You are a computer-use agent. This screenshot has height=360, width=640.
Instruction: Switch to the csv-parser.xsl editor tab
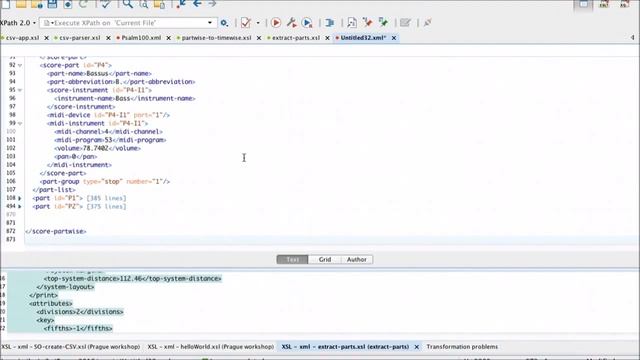[x=80, y=38]
